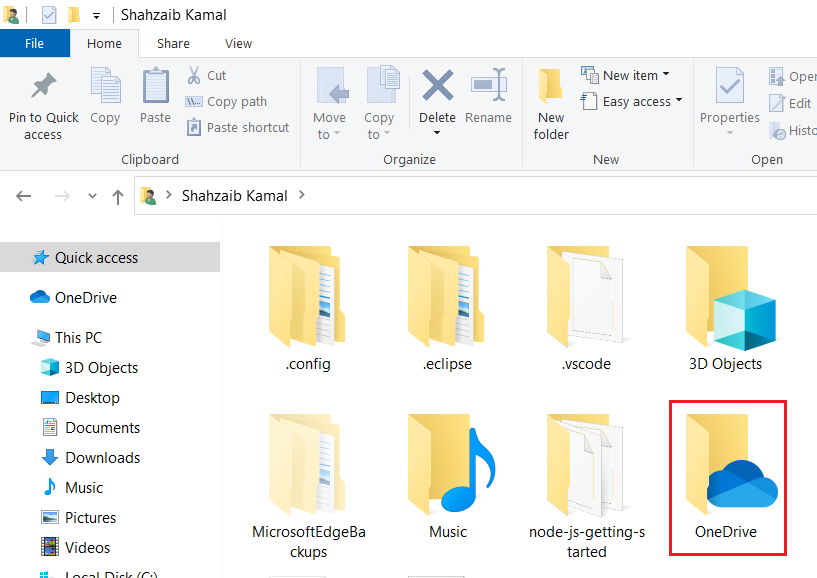The image size is (817, 578).
Task: Click Shahzaib Kamal in address bar
Action: [x=234, y=196]
